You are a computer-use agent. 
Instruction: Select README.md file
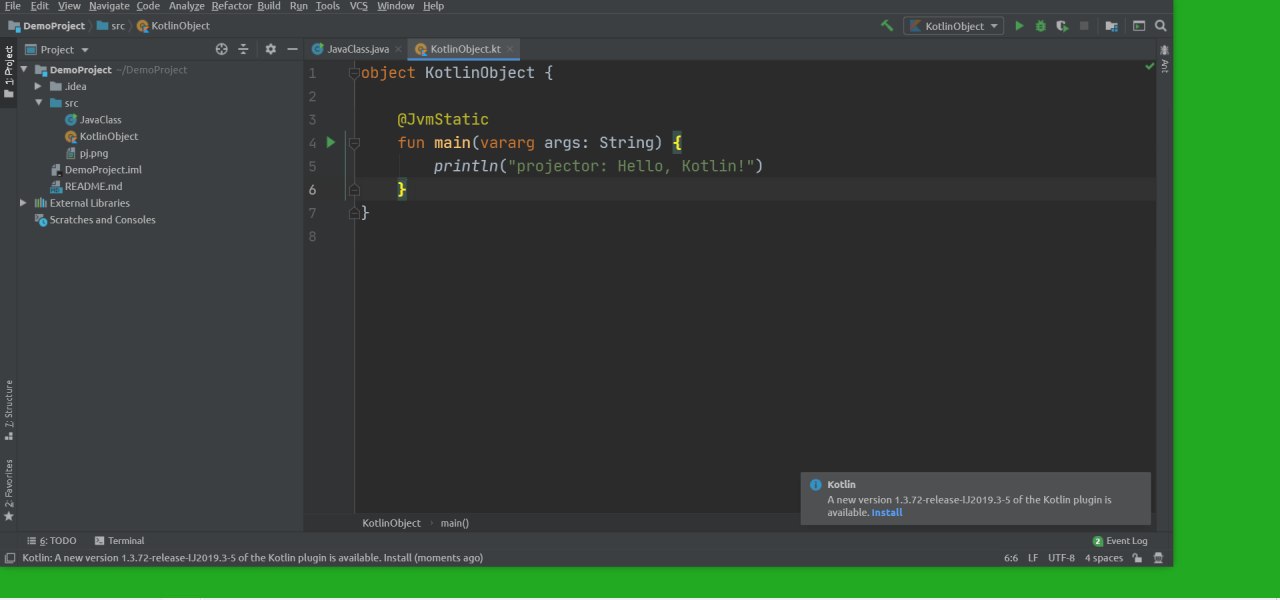tap(86, 186)
